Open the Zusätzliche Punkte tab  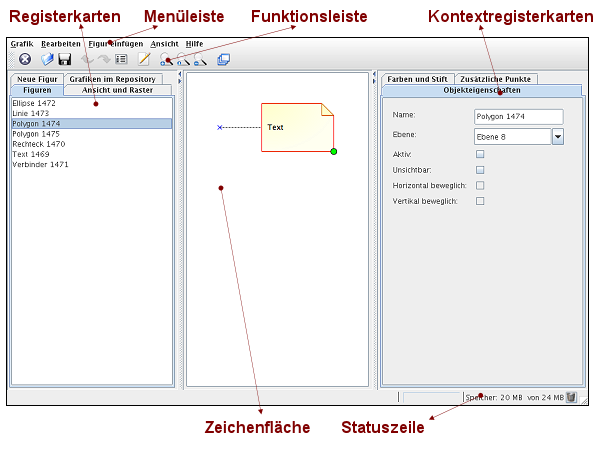[x=495, y=79]
